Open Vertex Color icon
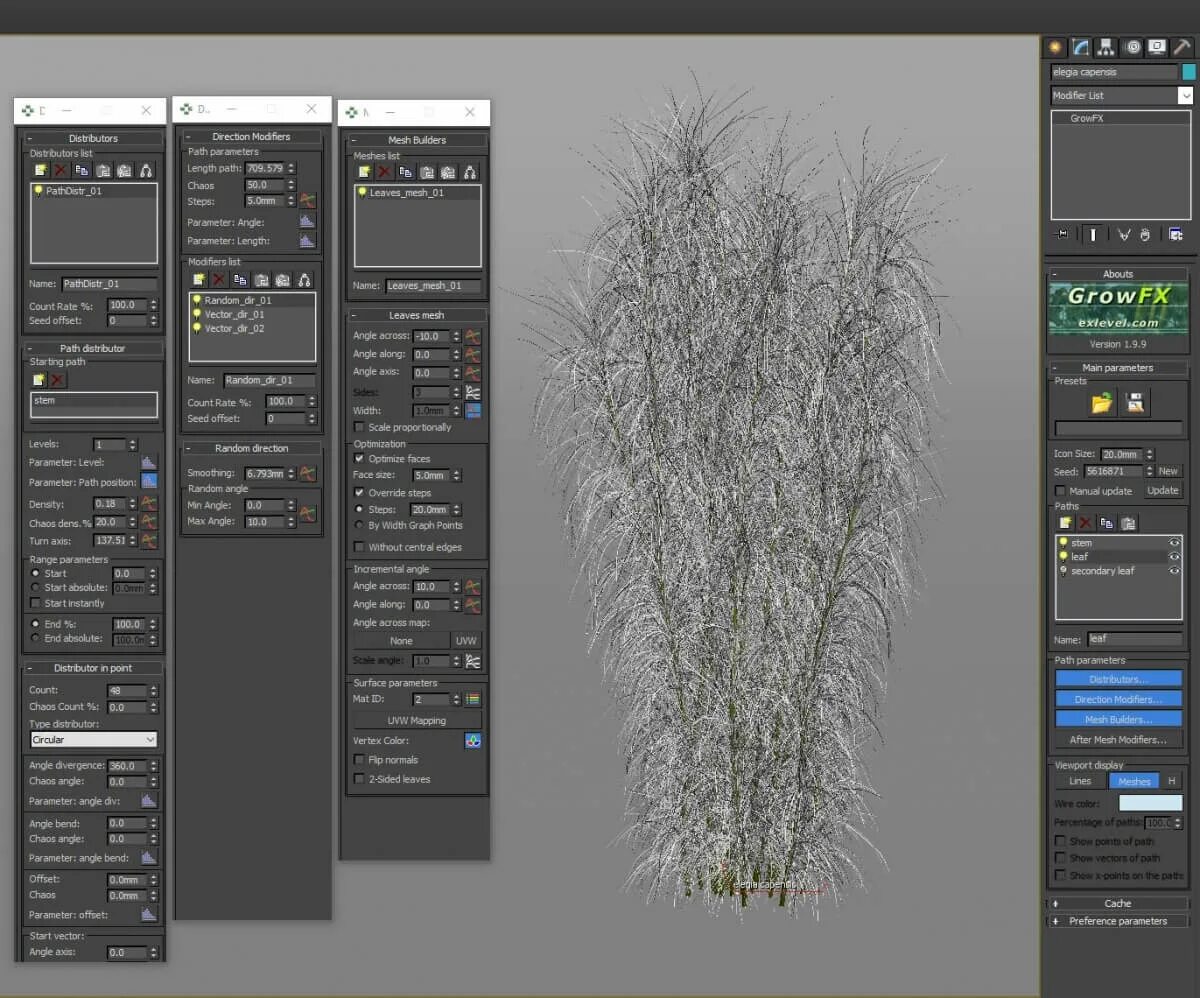Image resolution: width=1200 pixels, height=998 pixels. coord(473,740)
